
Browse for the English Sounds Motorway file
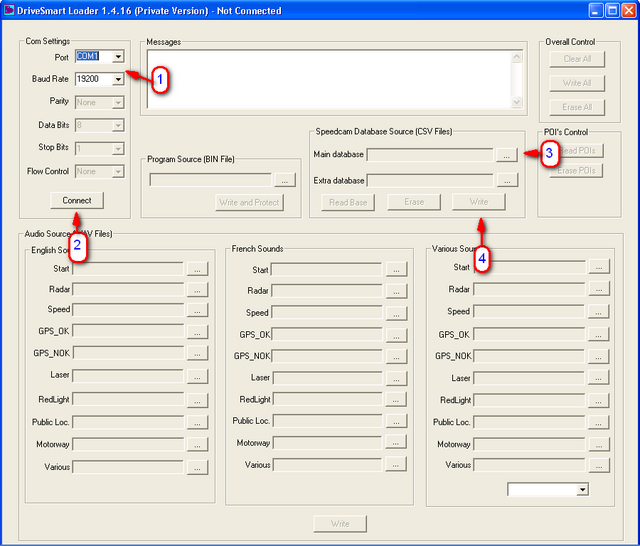[x=197, y=444]
